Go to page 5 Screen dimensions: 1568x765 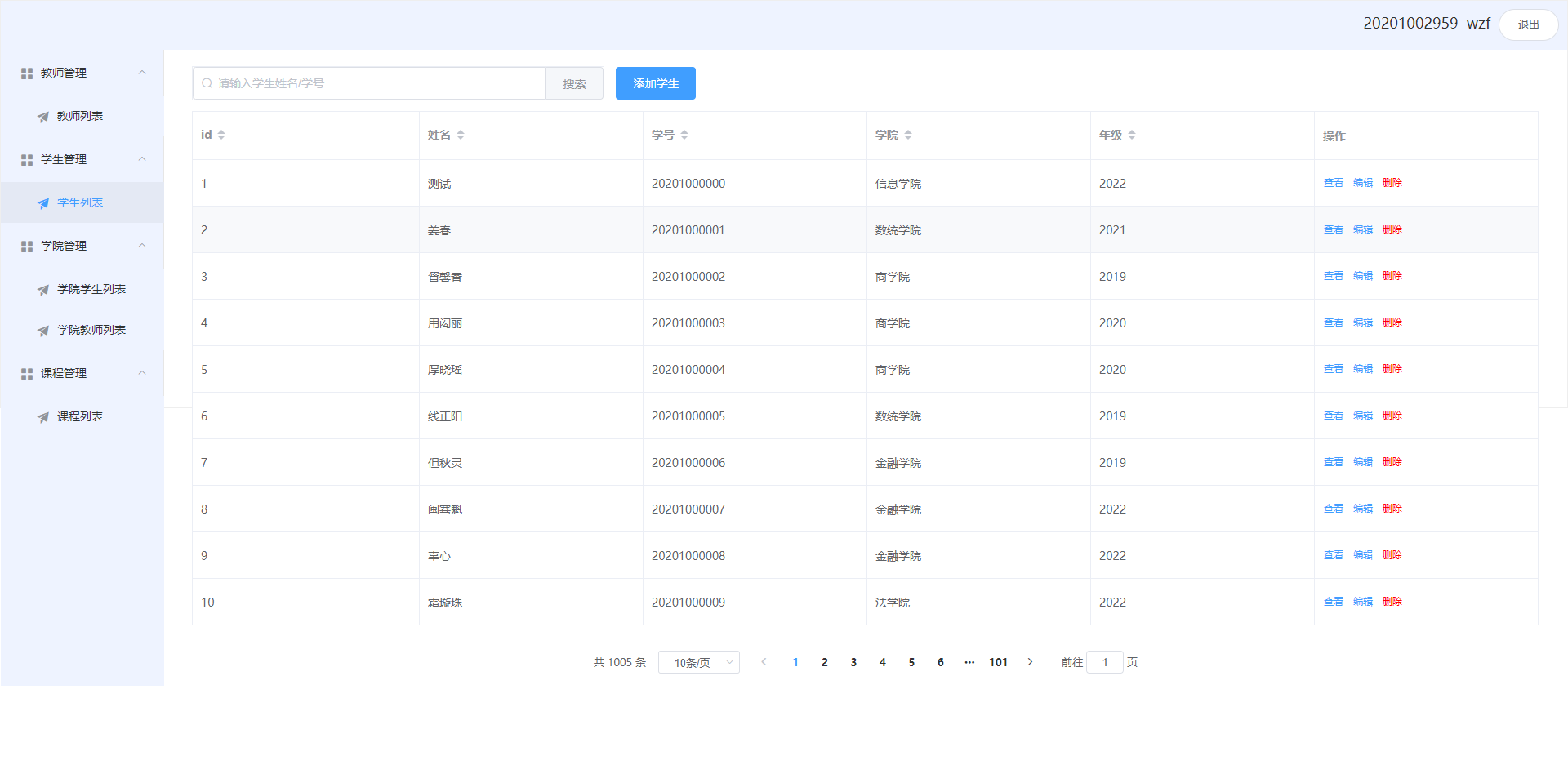[x=911, y=662]
